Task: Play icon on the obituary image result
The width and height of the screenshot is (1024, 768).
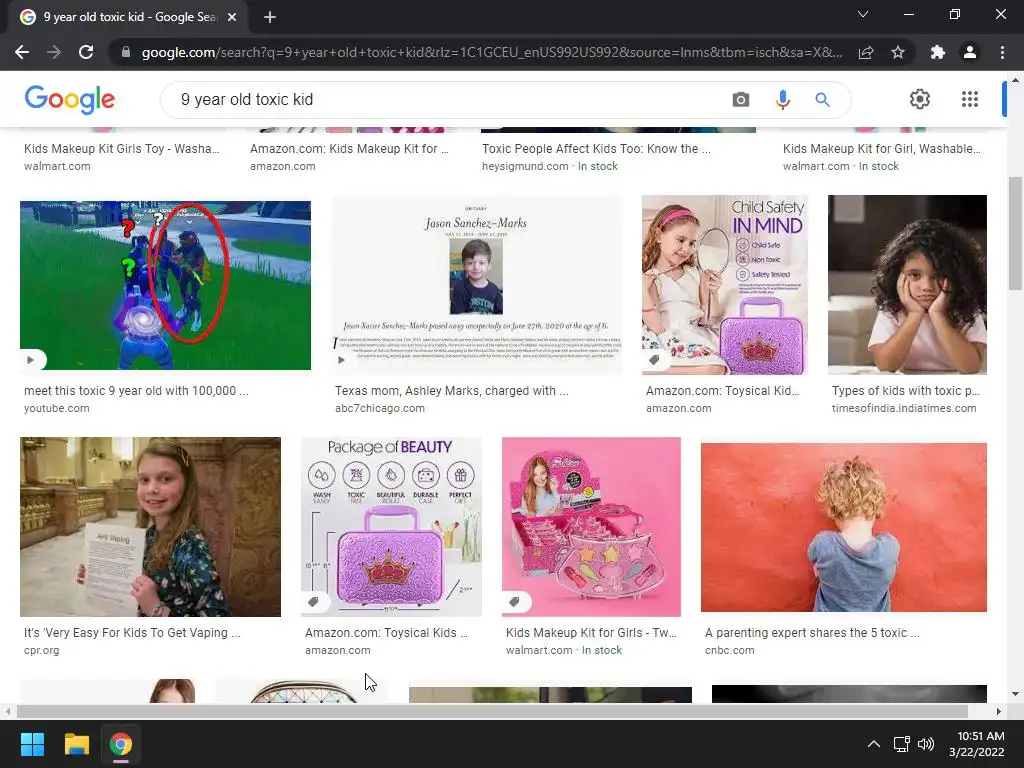Action: tap(342, 360)
